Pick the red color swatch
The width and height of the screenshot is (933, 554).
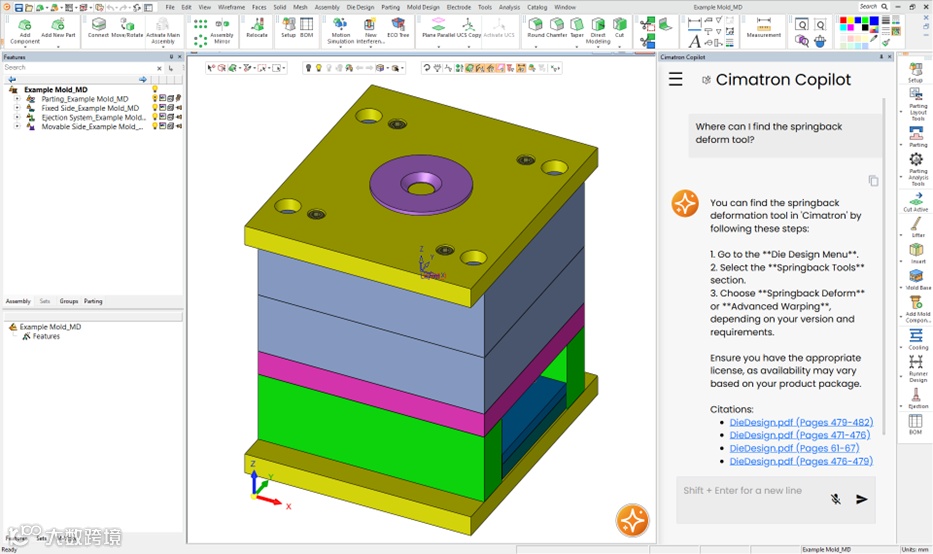pyautogui.click(x=843, y=21)
